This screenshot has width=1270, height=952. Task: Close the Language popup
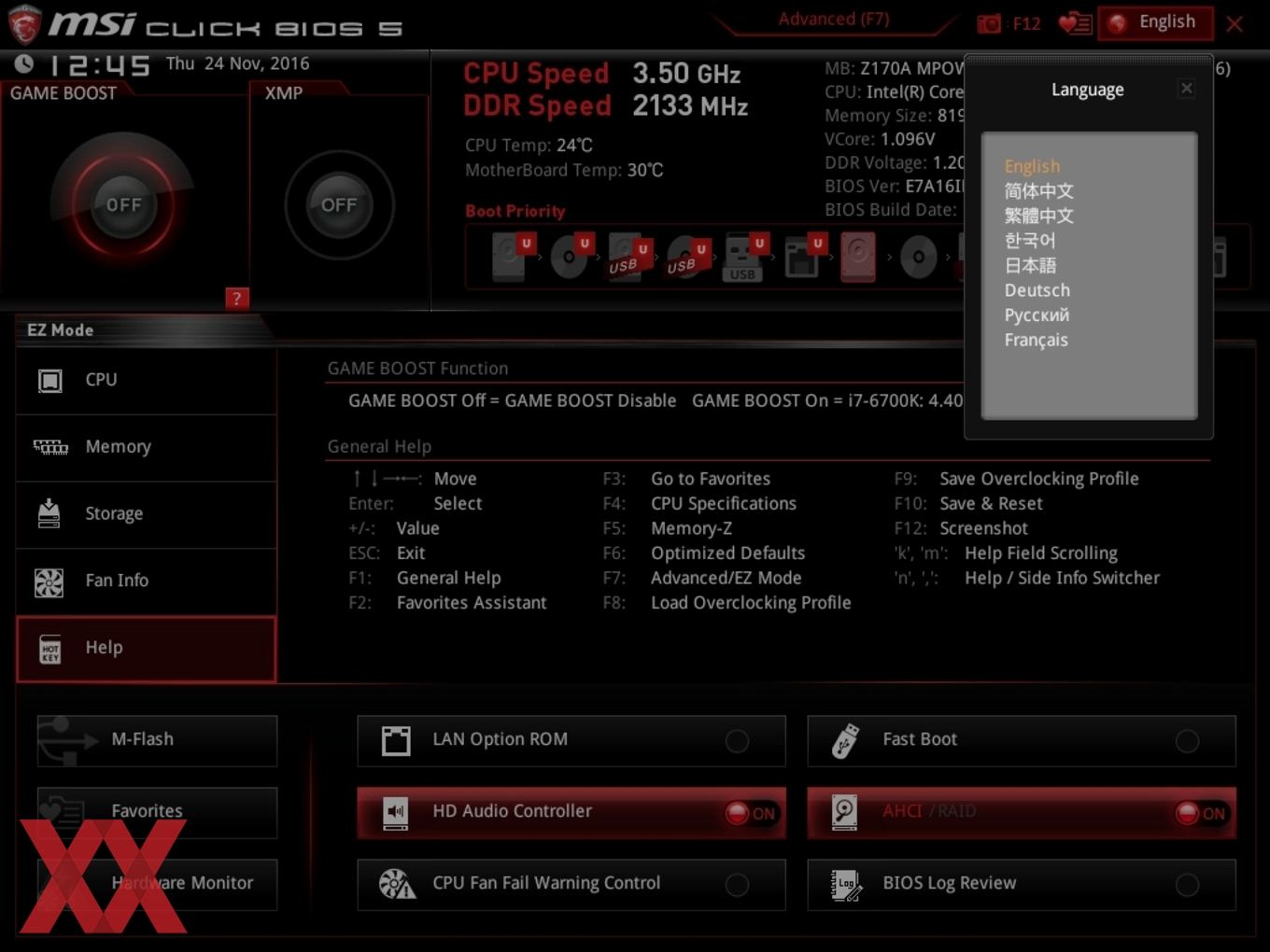[x=1186, y=89]
